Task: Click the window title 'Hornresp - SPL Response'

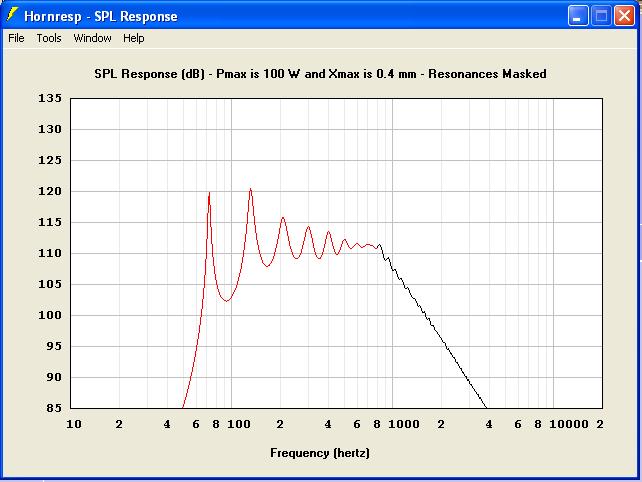Action: [101, 16]
